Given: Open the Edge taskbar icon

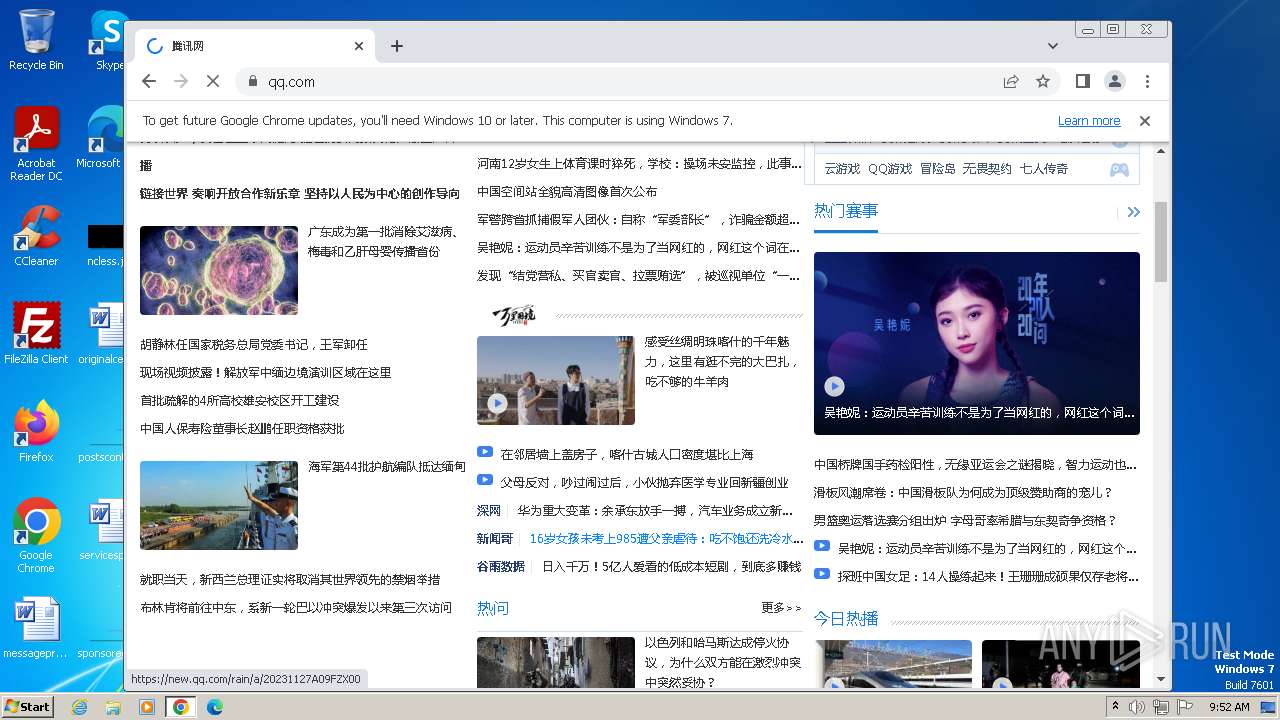Looking at the screenshot, I should click(x=215, y=707).
